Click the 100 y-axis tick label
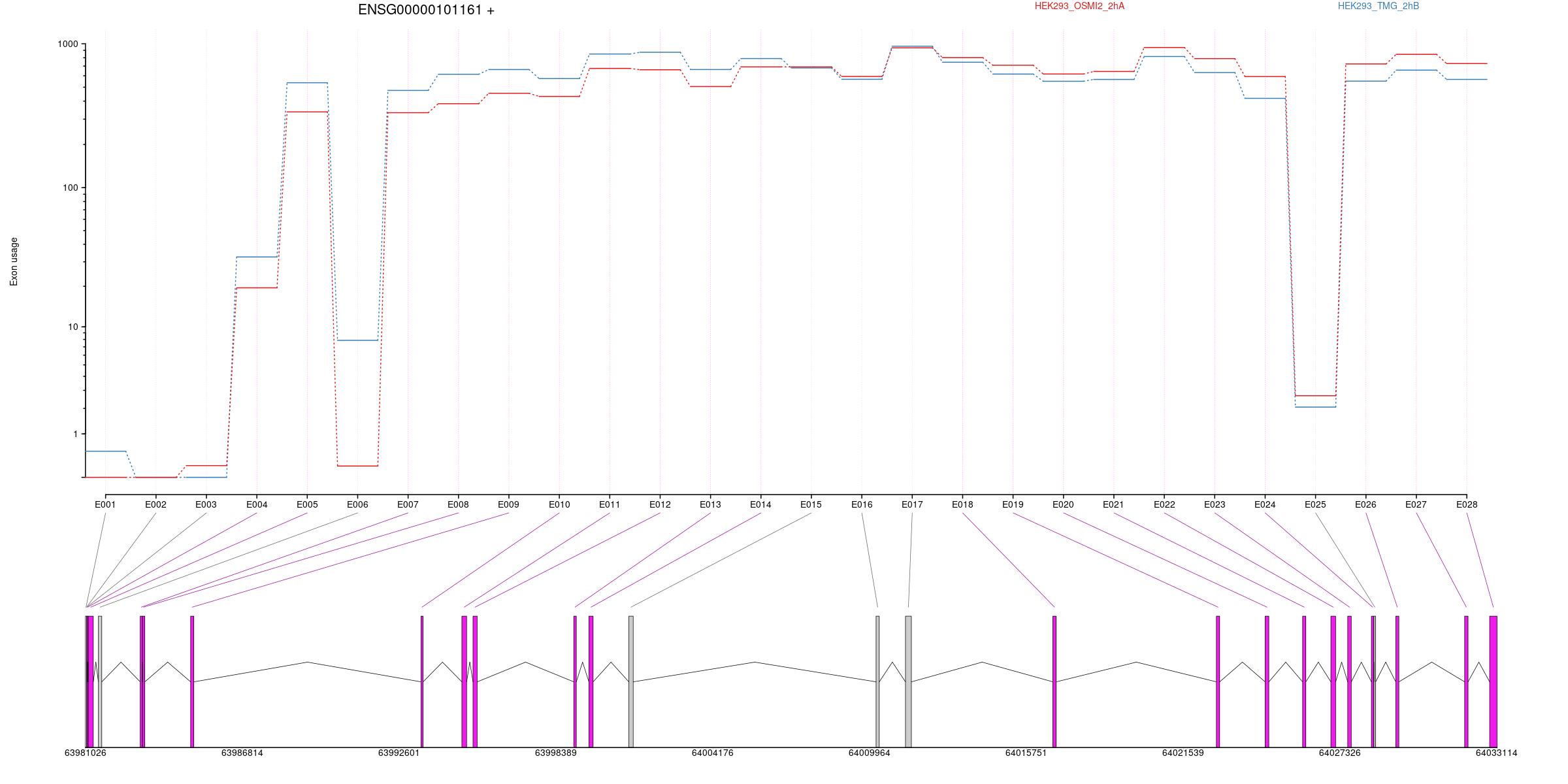This screenshot has height=784, width=1568. coord(70,188)
